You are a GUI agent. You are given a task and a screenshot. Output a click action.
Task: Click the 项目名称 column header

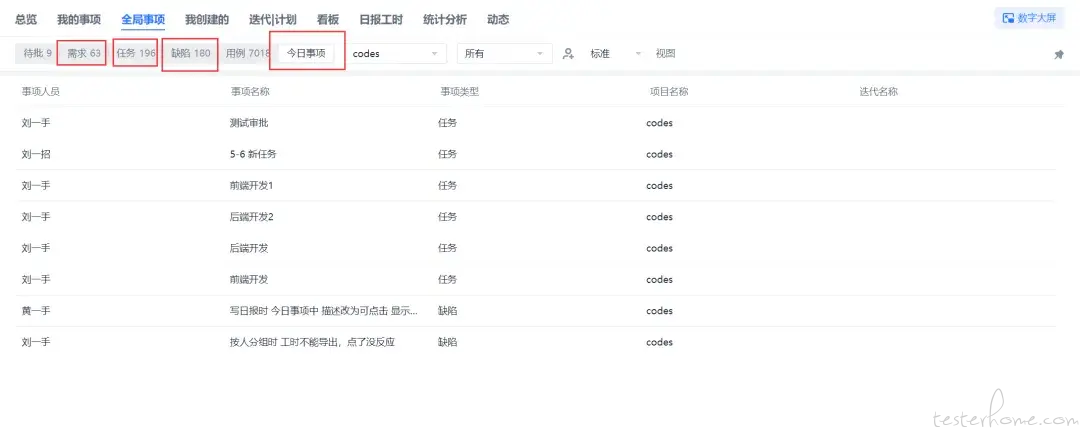tap(669, 92)
